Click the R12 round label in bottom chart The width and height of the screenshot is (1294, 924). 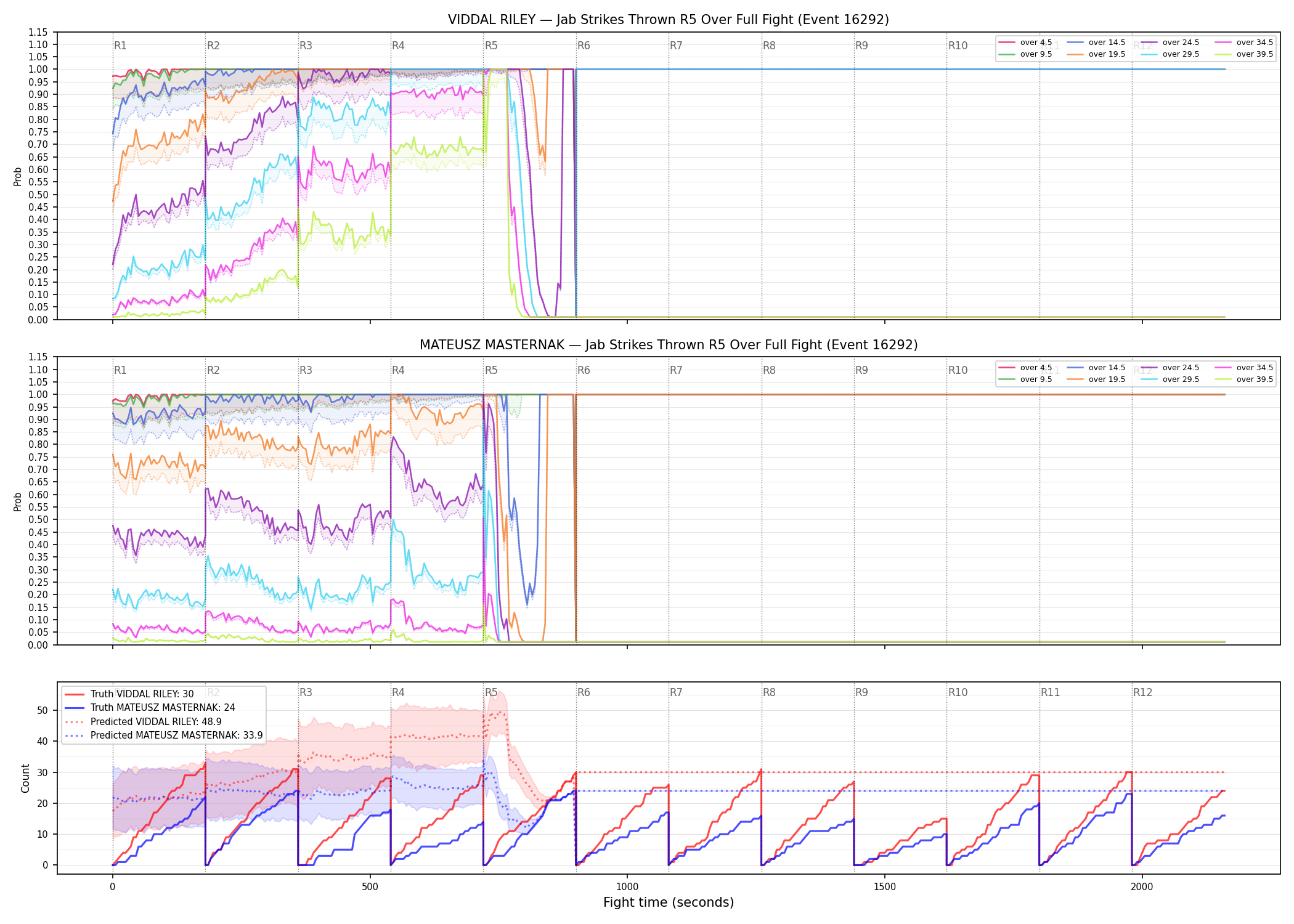[1142, 692]
